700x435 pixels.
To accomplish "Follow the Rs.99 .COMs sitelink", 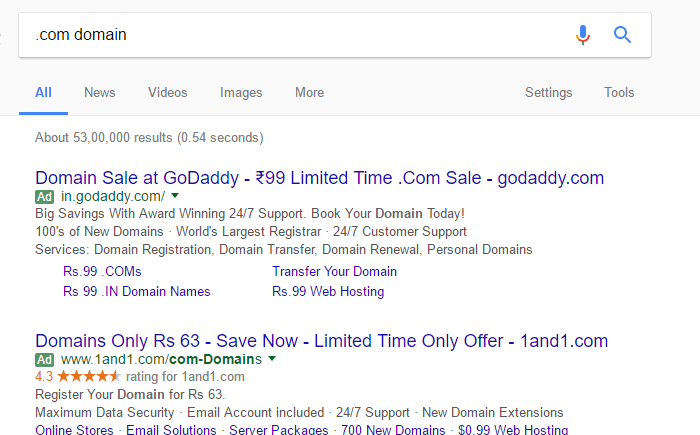I will pos(102,272).
